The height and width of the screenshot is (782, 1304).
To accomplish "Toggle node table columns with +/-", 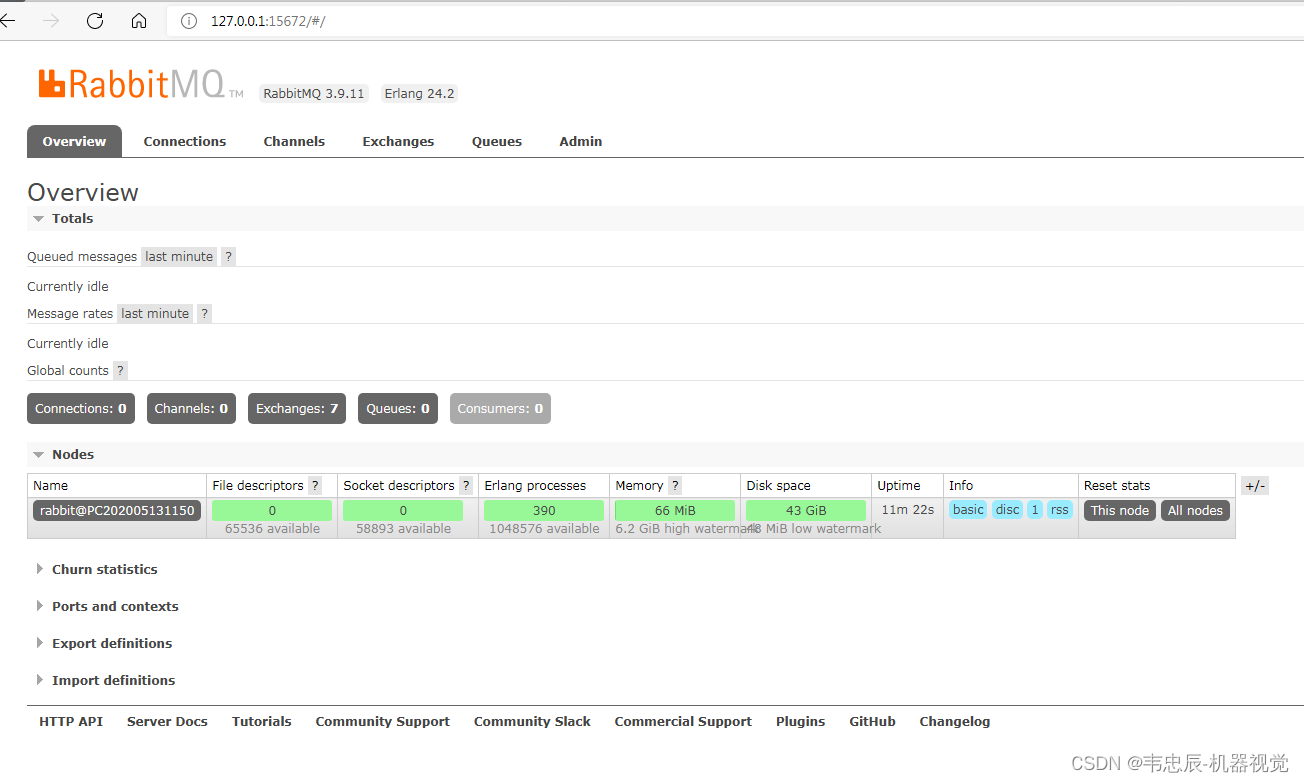I will (1255, 486).
